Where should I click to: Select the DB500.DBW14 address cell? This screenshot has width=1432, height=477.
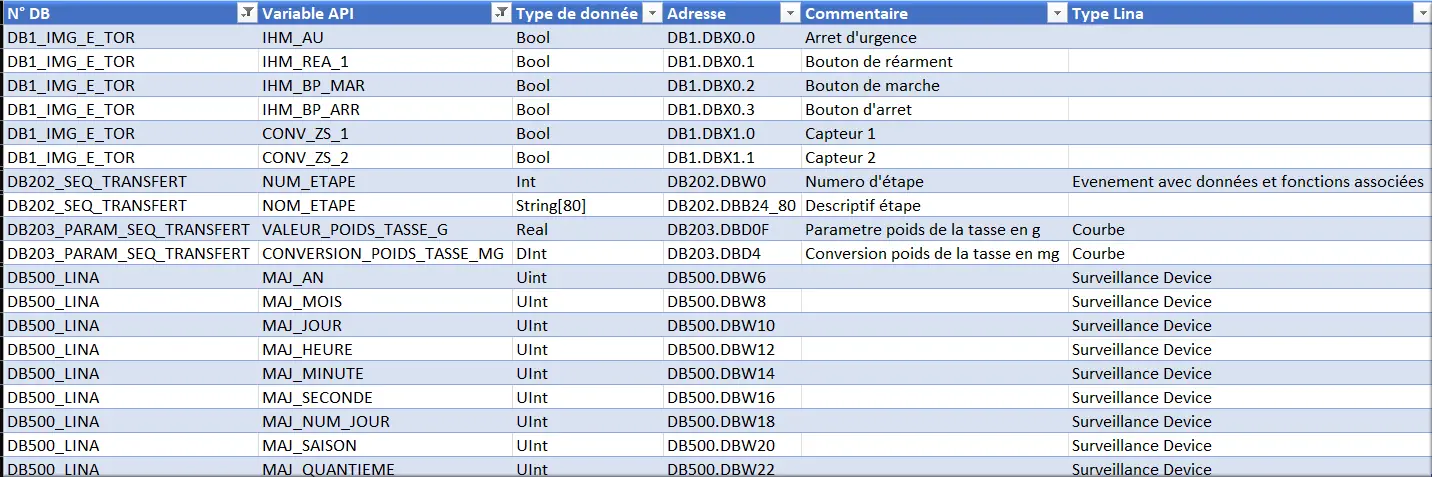(732, 373)
